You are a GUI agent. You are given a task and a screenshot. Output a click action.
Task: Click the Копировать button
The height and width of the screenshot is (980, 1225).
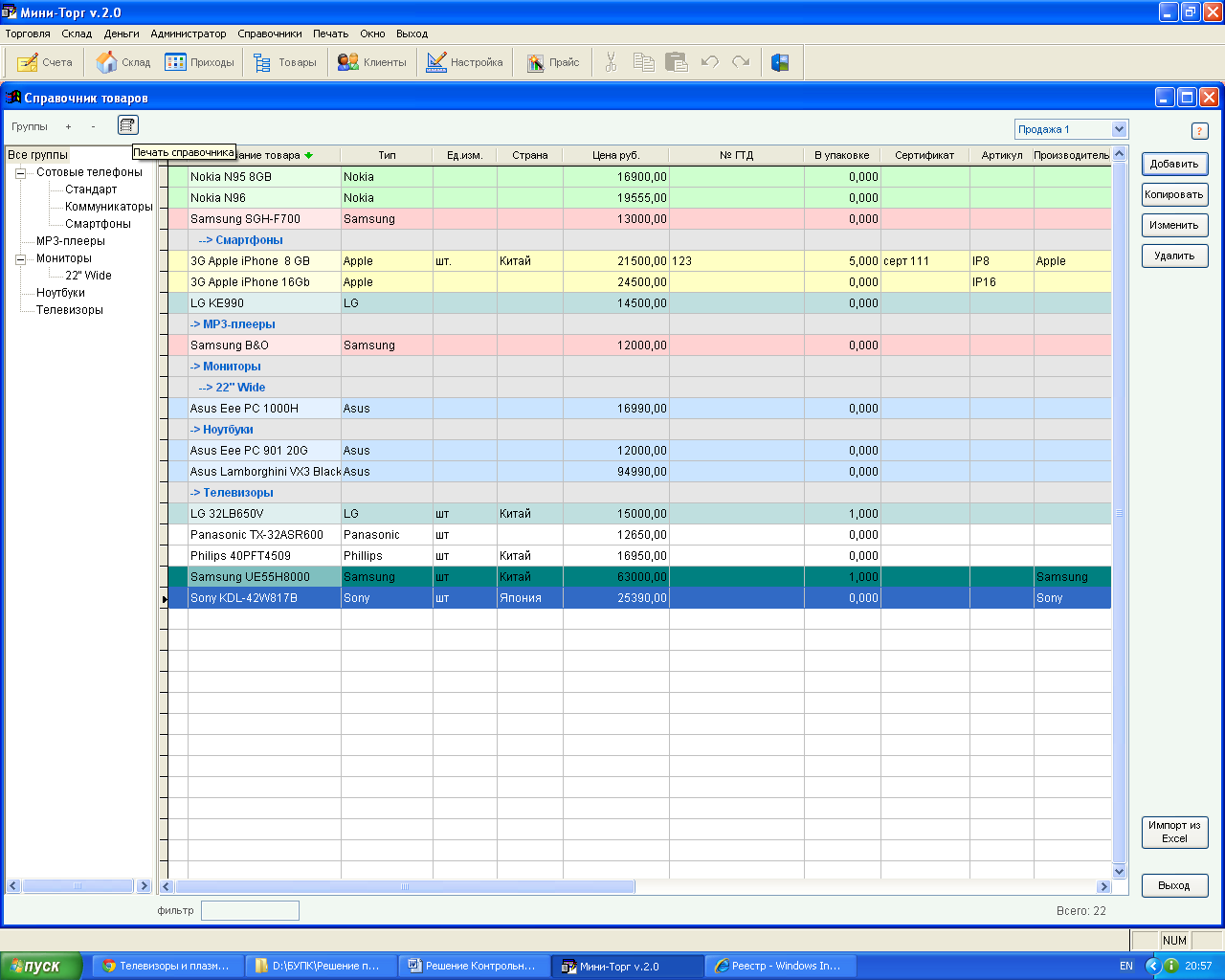tap(1174, 194)
